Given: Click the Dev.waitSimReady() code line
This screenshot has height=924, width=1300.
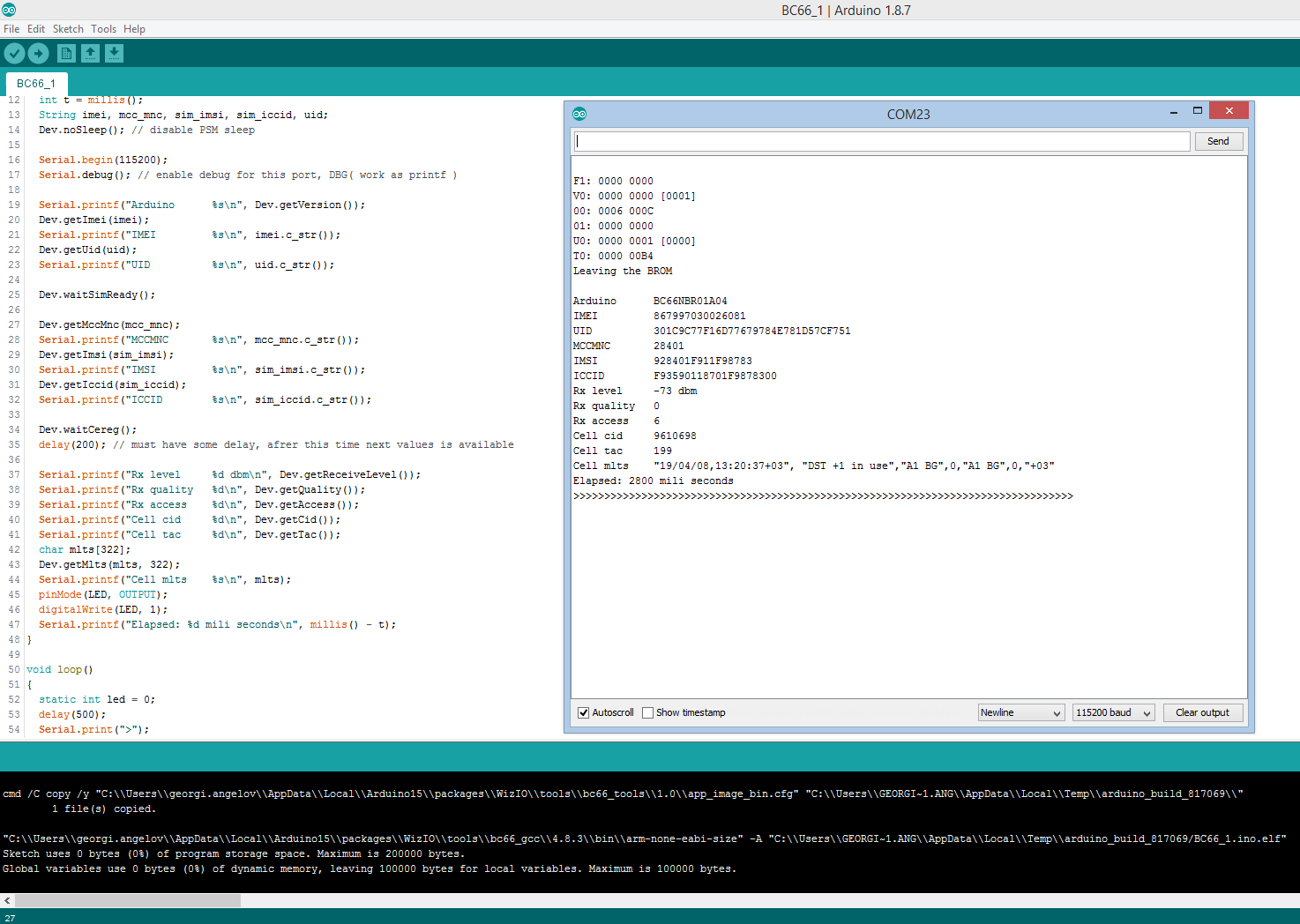Looking at the screenshot, I should coord(97,295).
